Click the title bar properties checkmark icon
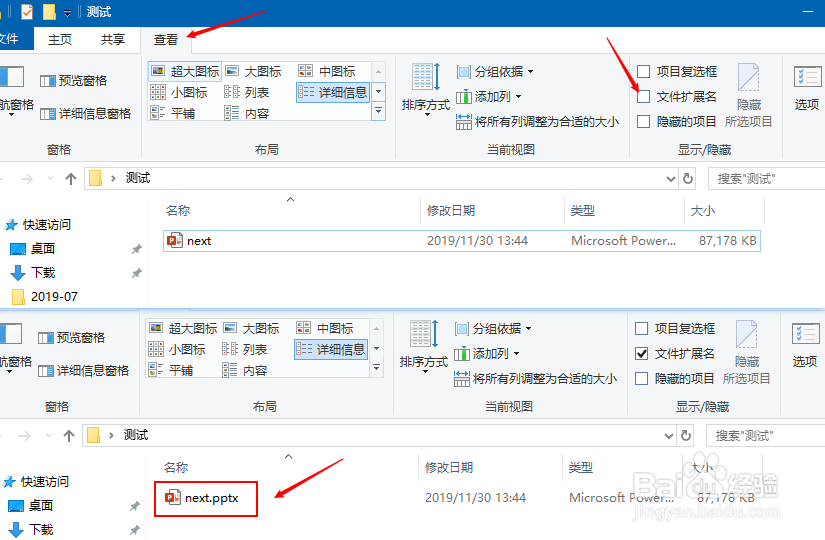This screenshot has height=540, width=825. (27, 12)
